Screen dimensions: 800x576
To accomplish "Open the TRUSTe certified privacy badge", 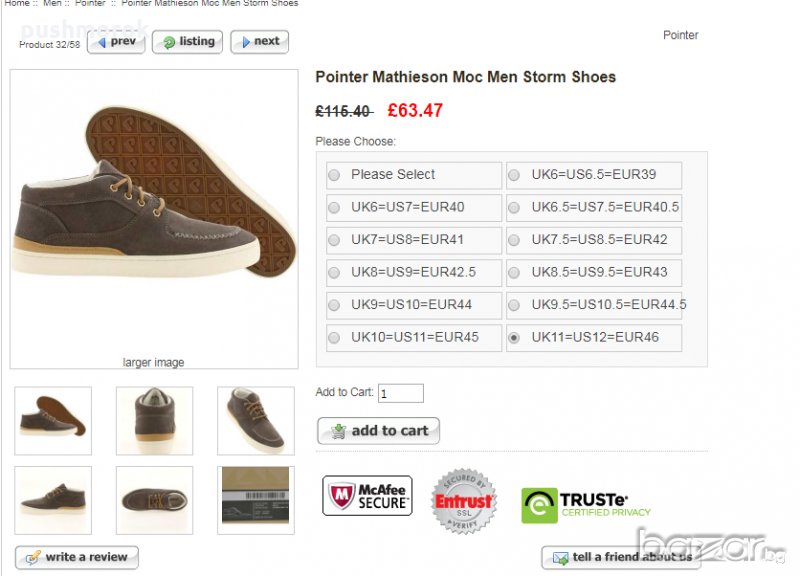I will pyautogui.click(x=586, y=505).
